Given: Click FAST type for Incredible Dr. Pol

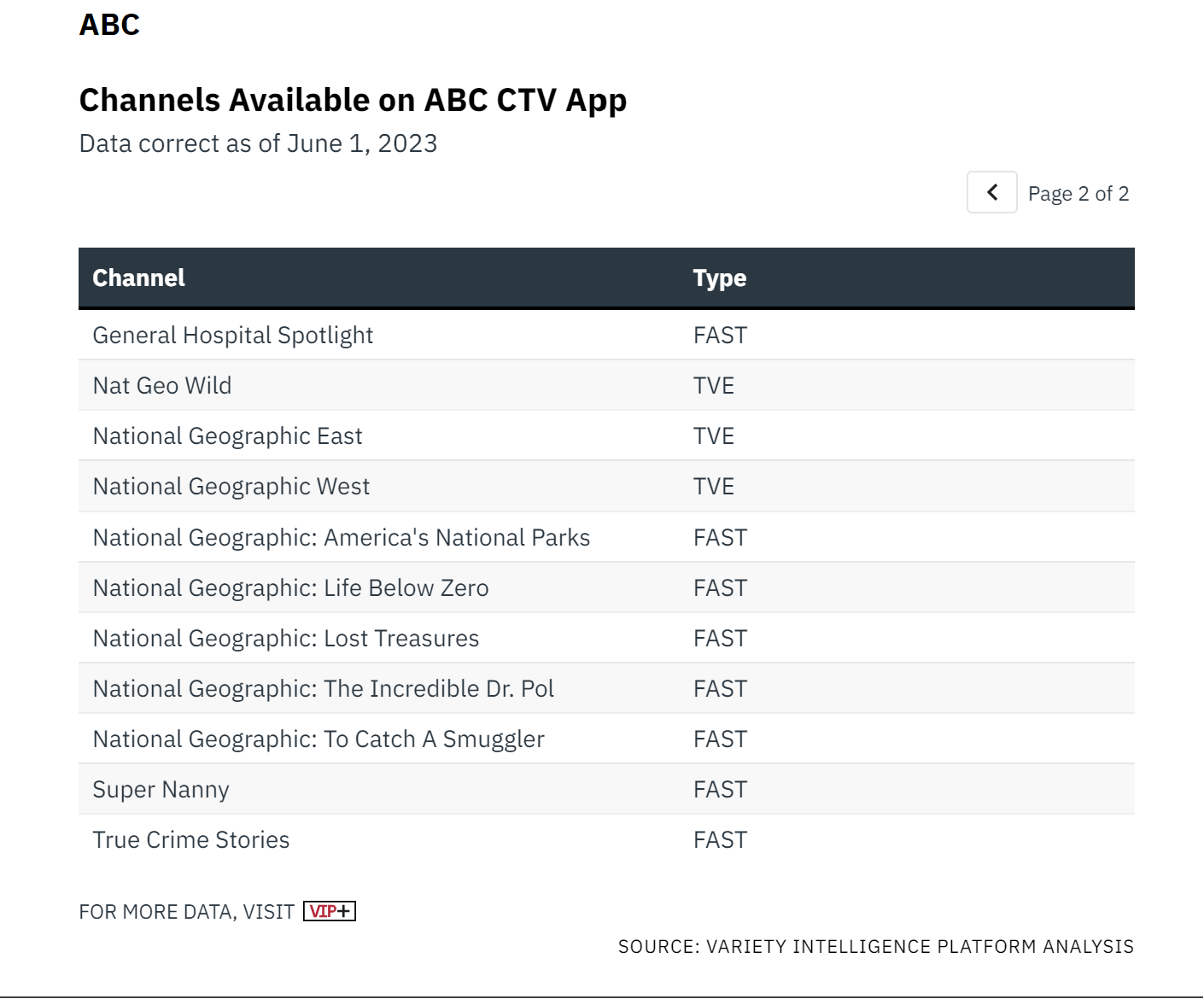Looking at the screenshot, I should pyautogui.click(x=720, y=688).
